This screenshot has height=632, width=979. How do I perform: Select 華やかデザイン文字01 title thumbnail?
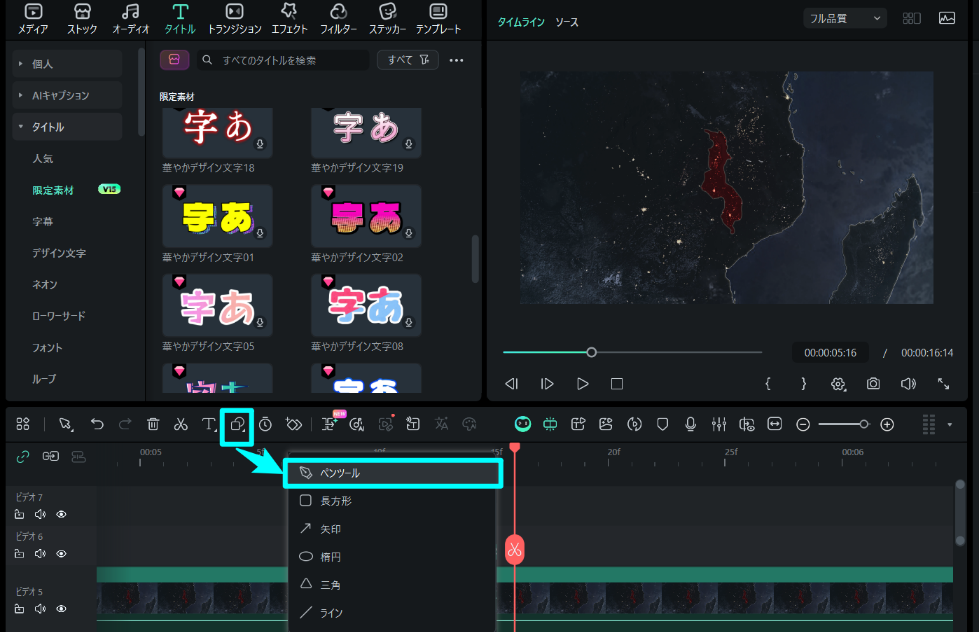217,216
